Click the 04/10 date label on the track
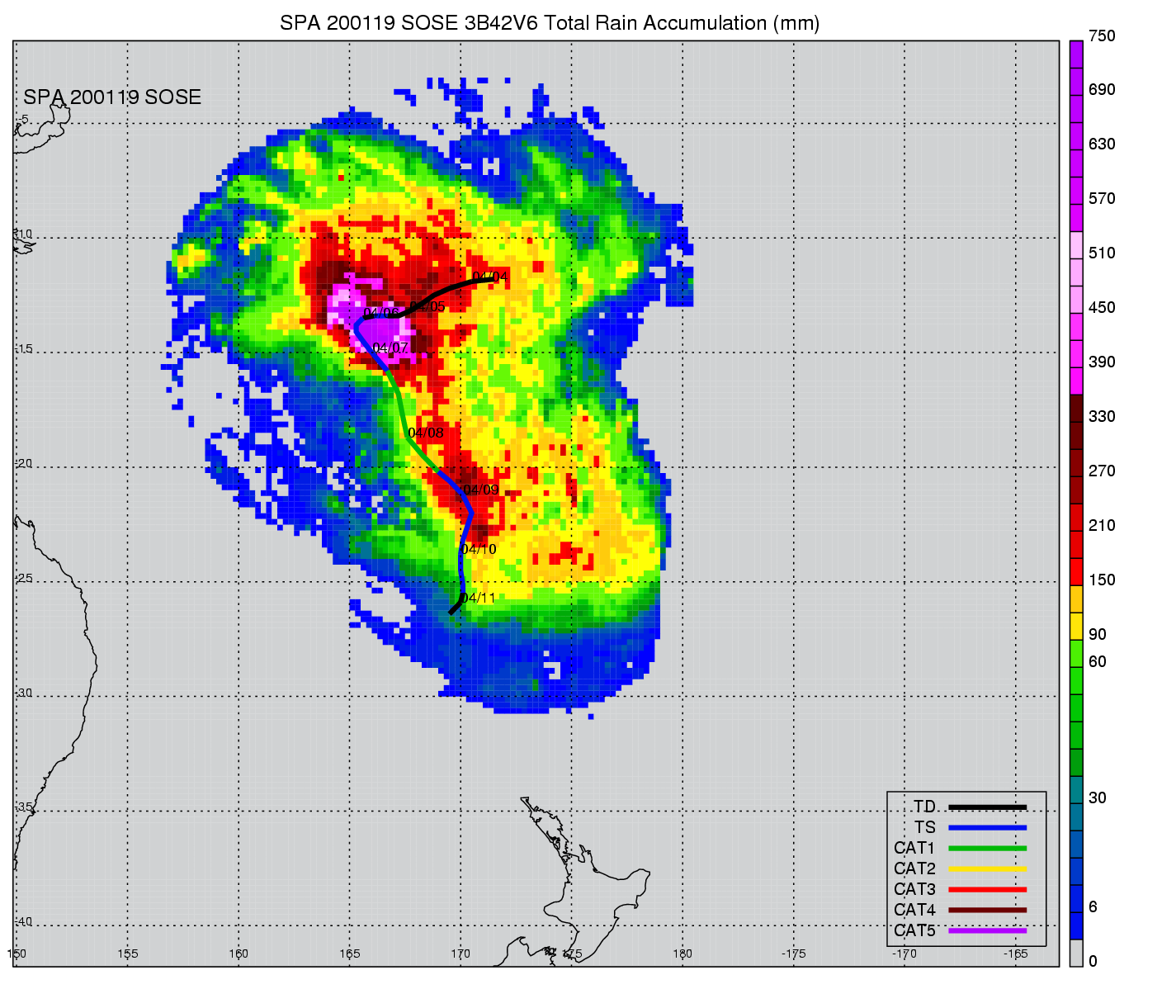Screen dimensions: 1176x1008 coord(479,549)
